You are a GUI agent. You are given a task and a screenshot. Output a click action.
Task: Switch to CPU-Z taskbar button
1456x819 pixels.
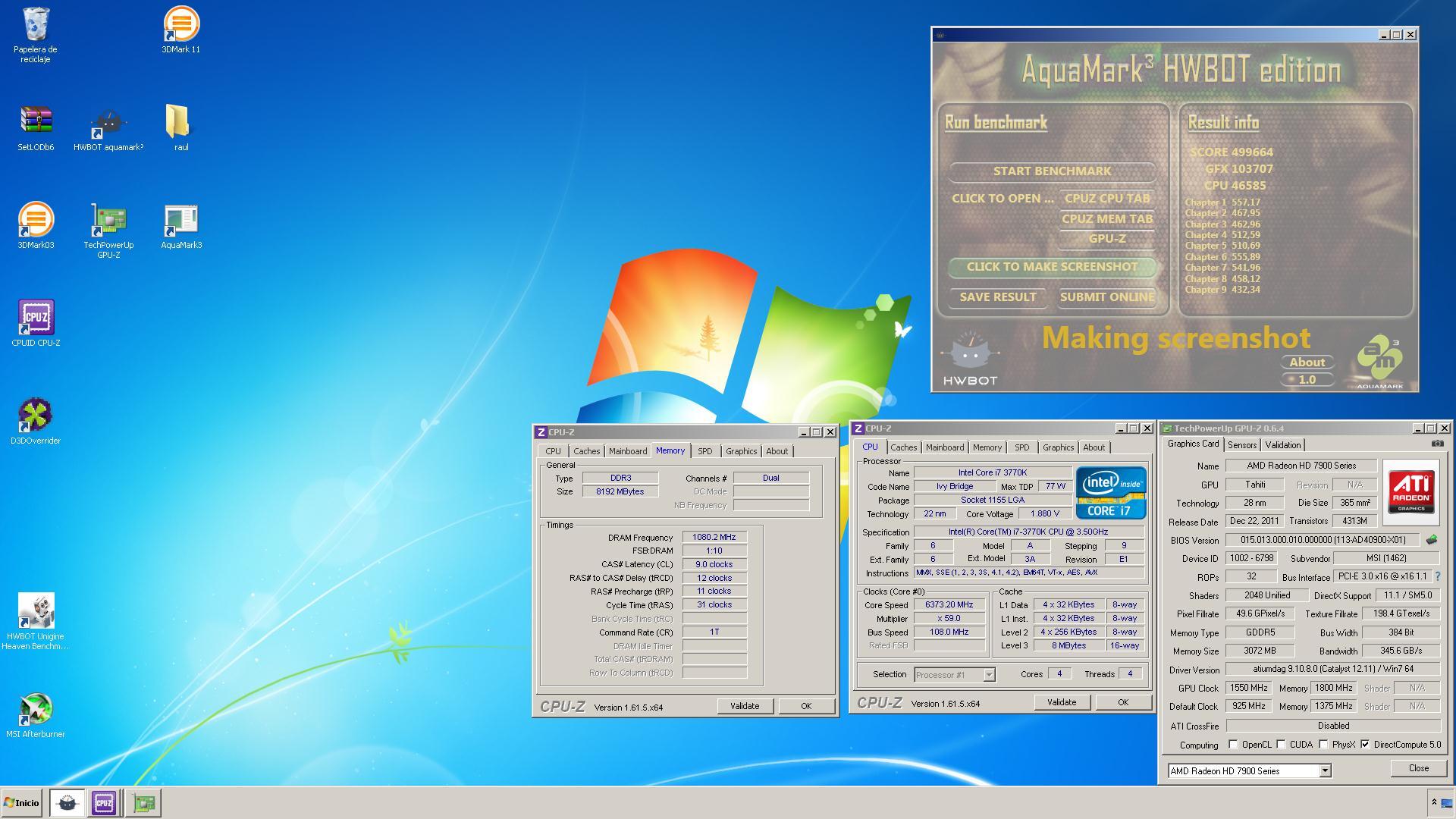[104, 803]
